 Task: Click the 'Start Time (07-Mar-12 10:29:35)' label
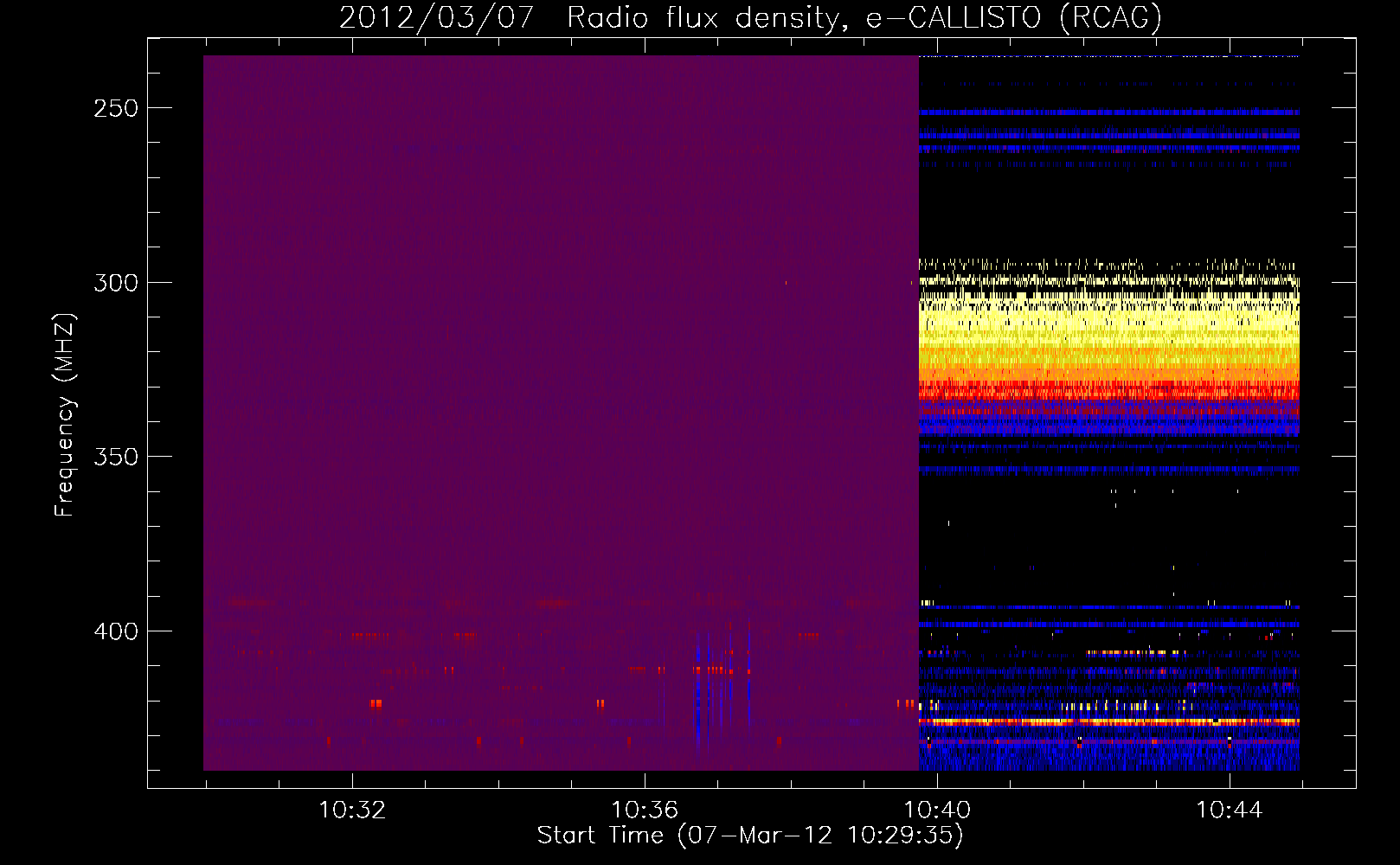click(x=750, y=836)
